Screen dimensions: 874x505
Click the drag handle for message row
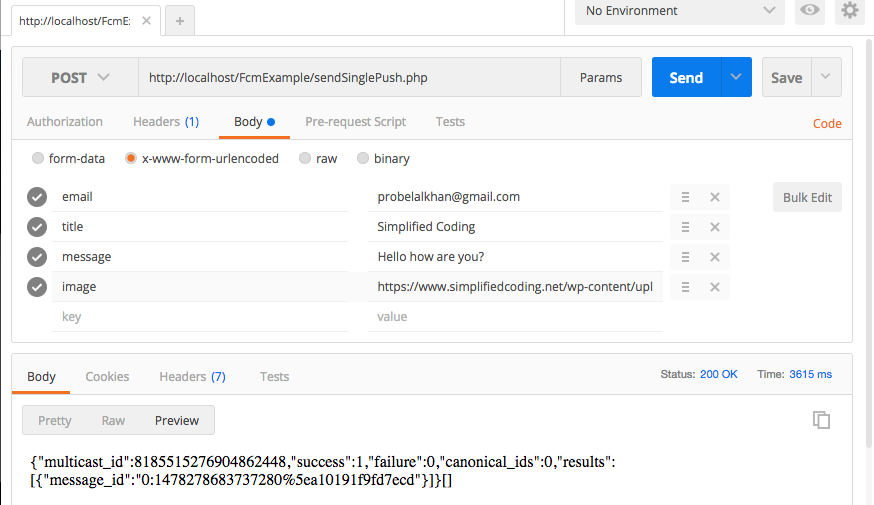coord(685,257)
